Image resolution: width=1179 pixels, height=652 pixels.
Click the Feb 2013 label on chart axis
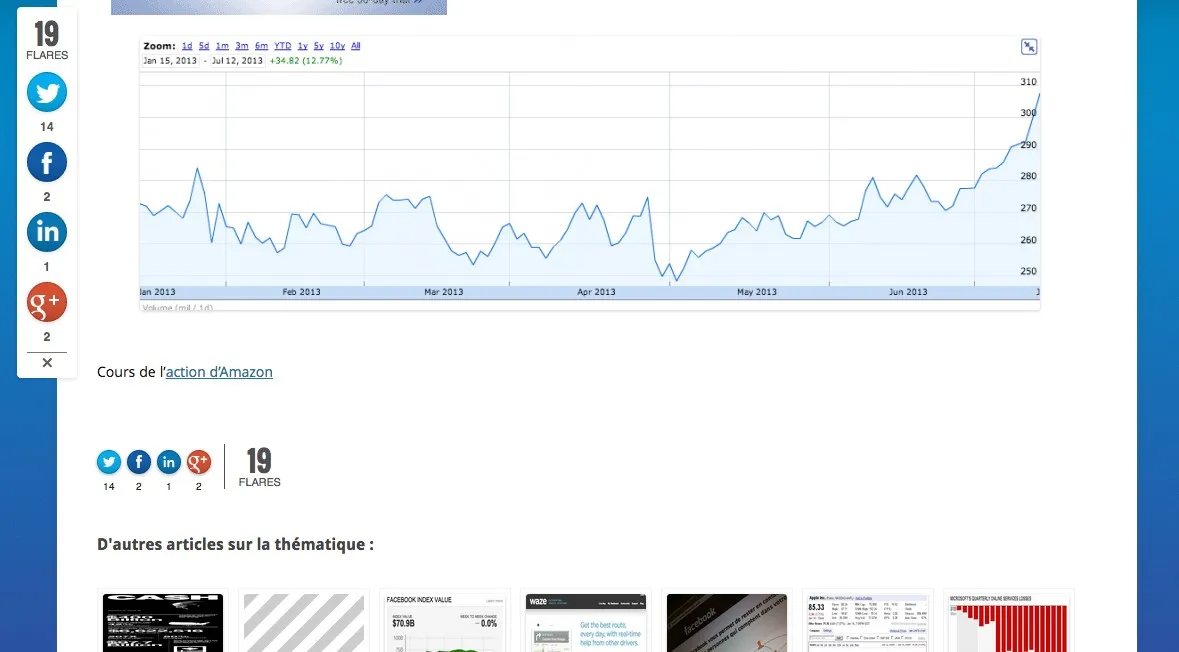coord(302,292)
